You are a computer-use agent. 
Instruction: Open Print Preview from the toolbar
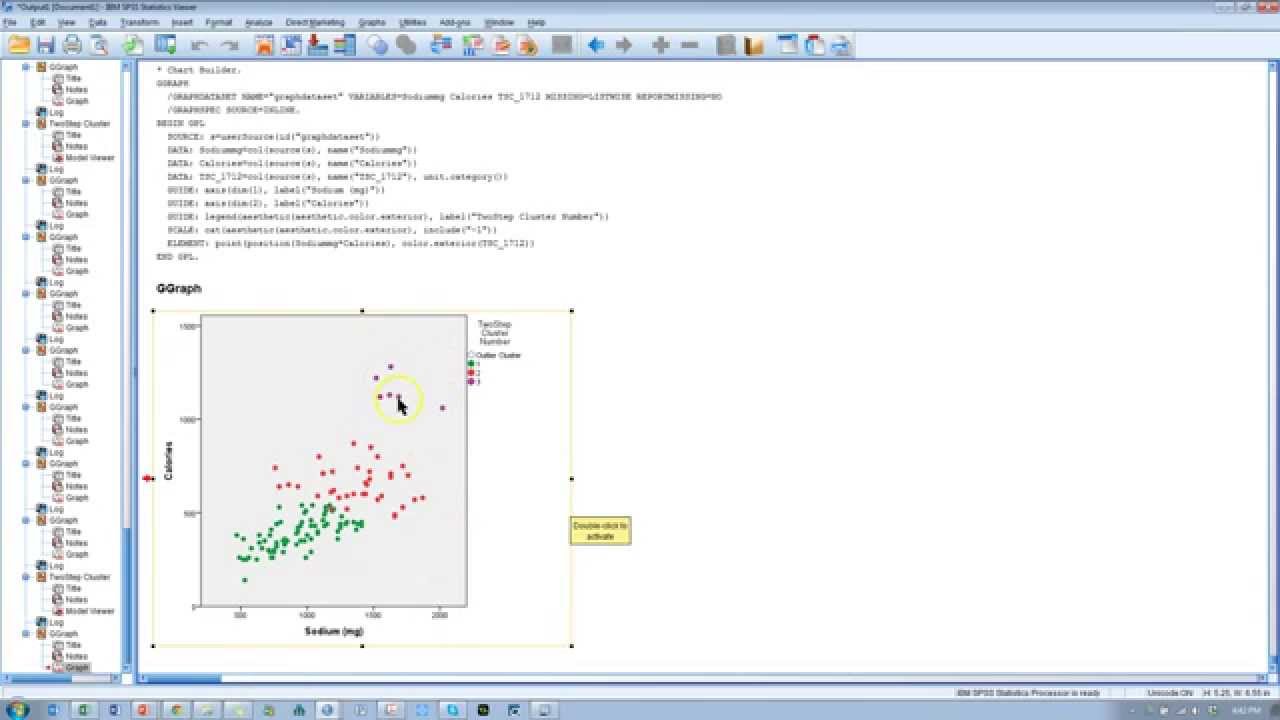[99, 45]
